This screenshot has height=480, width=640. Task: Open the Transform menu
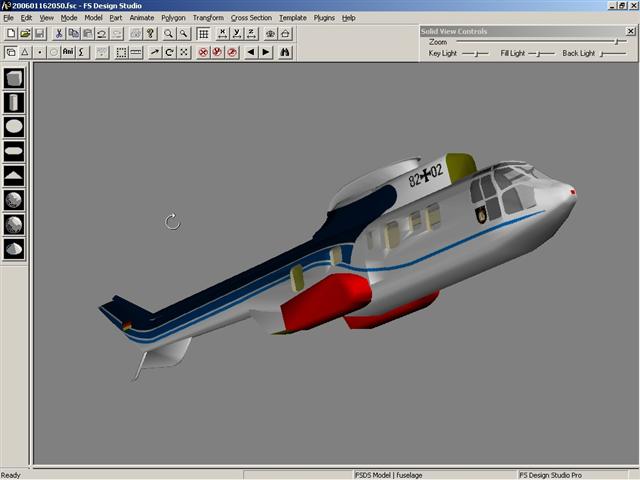point(208,18)
